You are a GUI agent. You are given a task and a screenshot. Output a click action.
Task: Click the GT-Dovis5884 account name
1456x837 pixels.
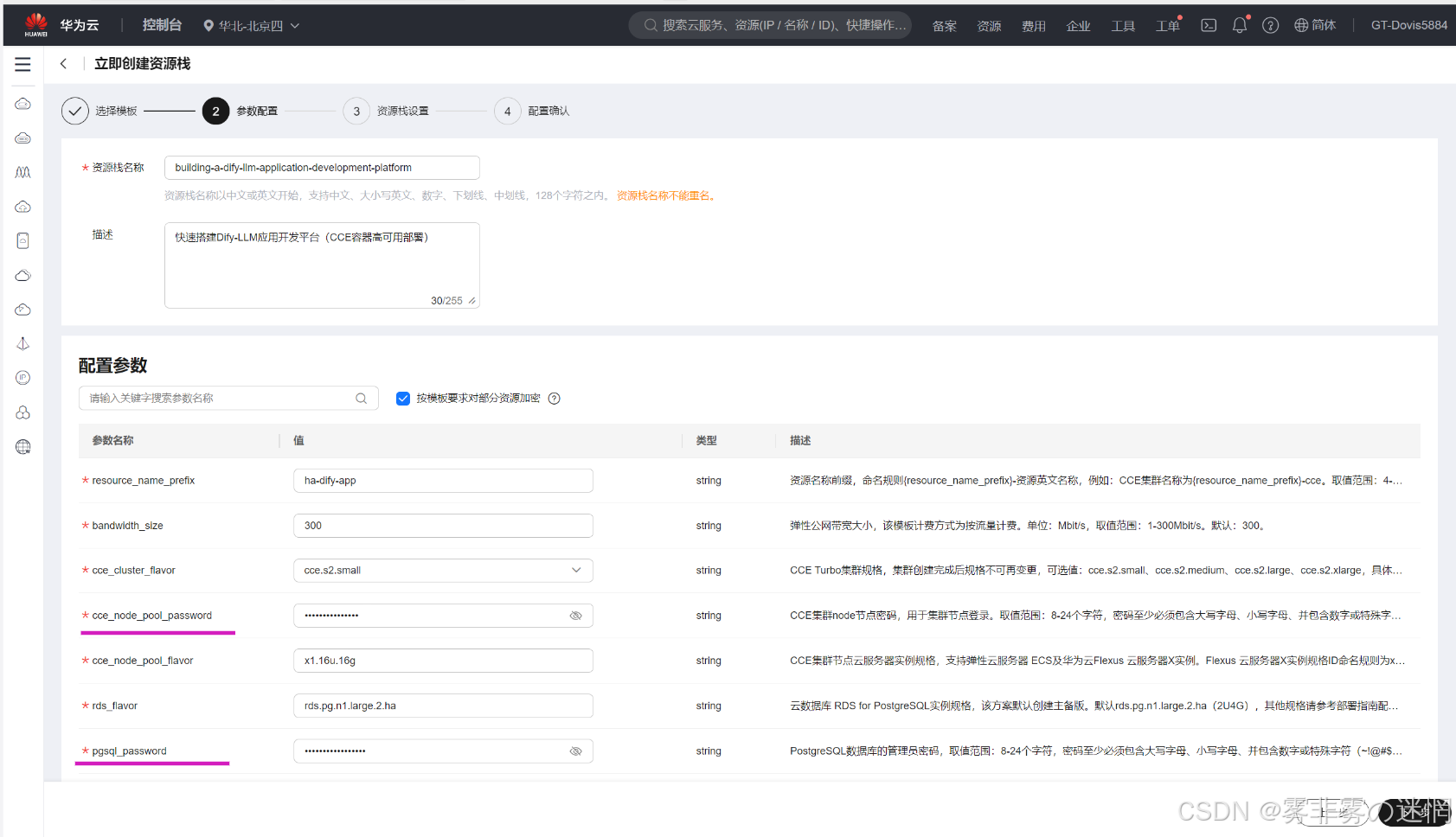point(1408,25)
